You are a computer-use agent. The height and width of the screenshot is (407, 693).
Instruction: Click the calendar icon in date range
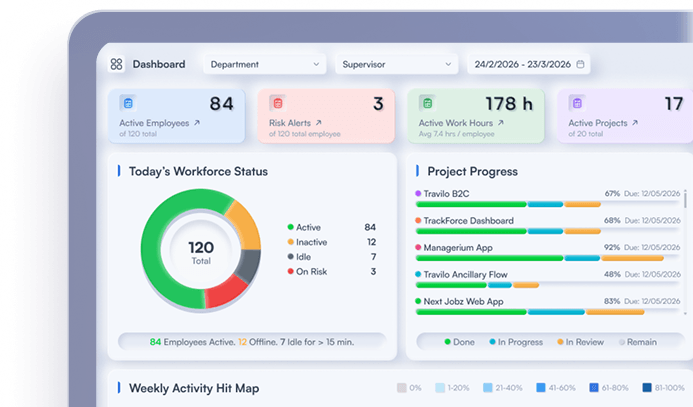pos(580,64)
